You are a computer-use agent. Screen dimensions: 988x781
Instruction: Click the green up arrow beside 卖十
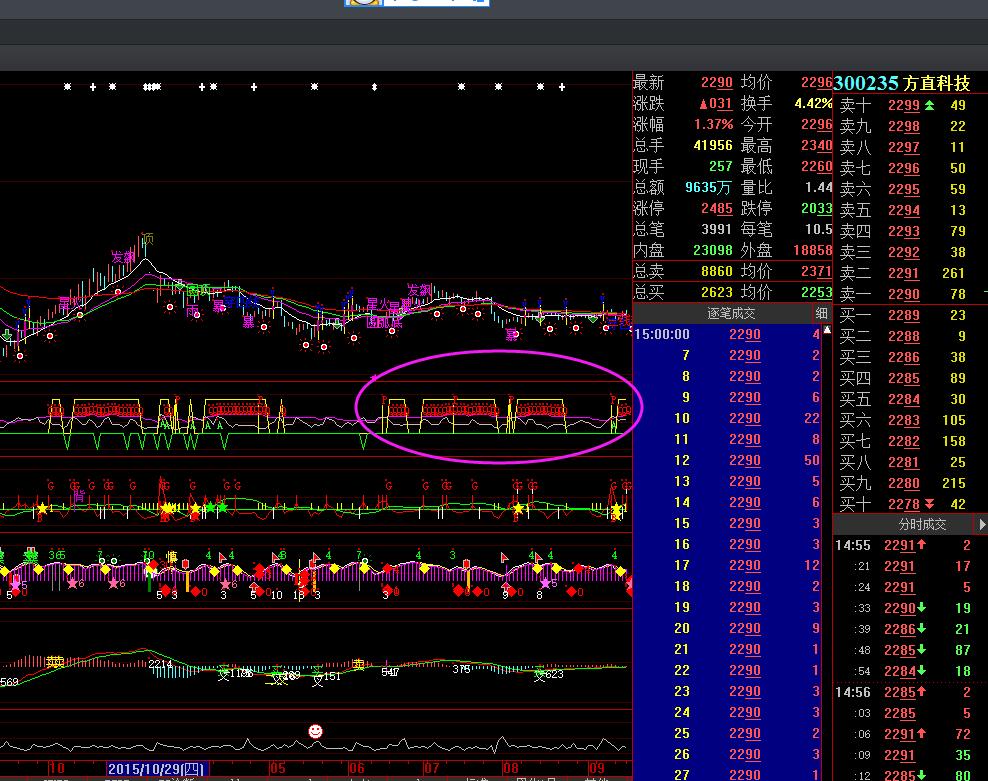(929, 105)
